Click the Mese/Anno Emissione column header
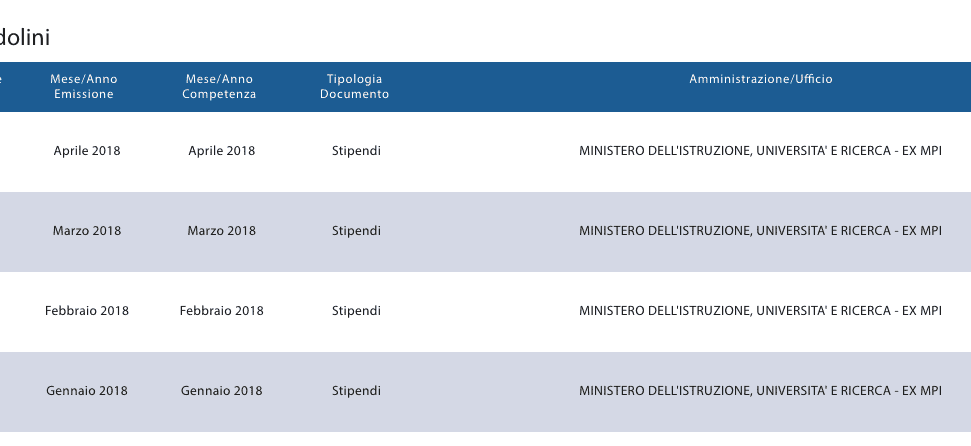 coord(84,87)
